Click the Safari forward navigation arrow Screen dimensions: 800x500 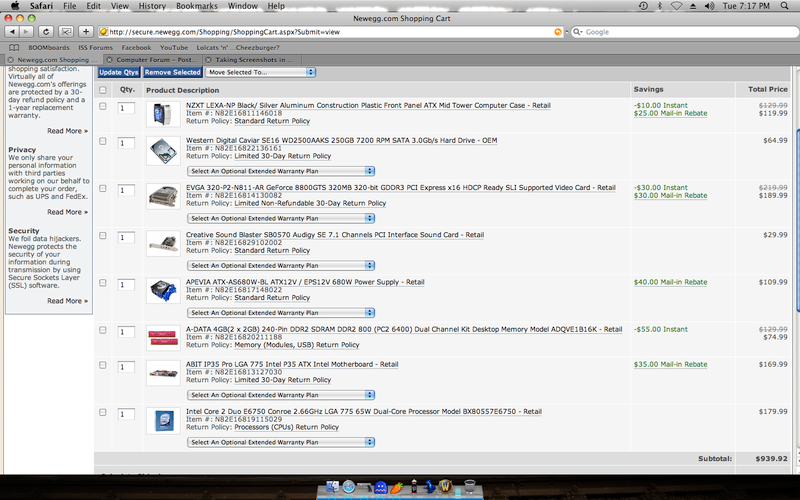26,32
